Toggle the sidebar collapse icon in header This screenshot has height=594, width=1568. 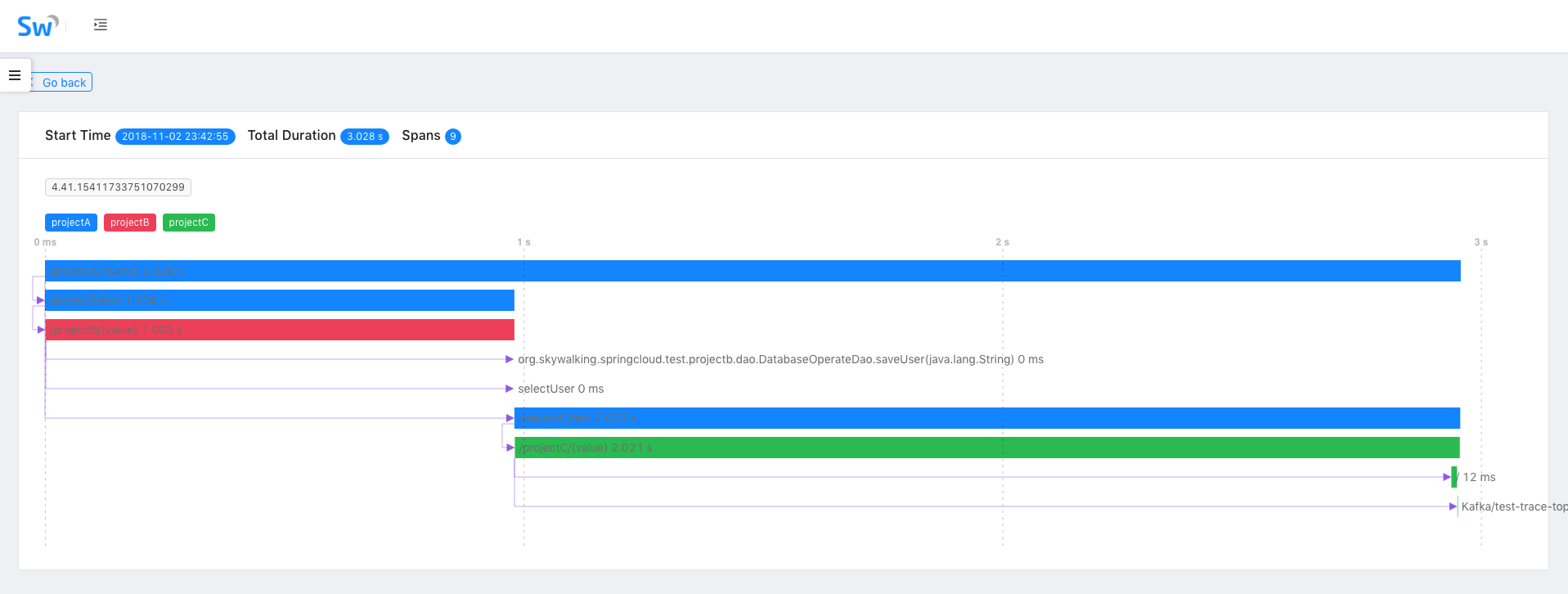(101, 25)
